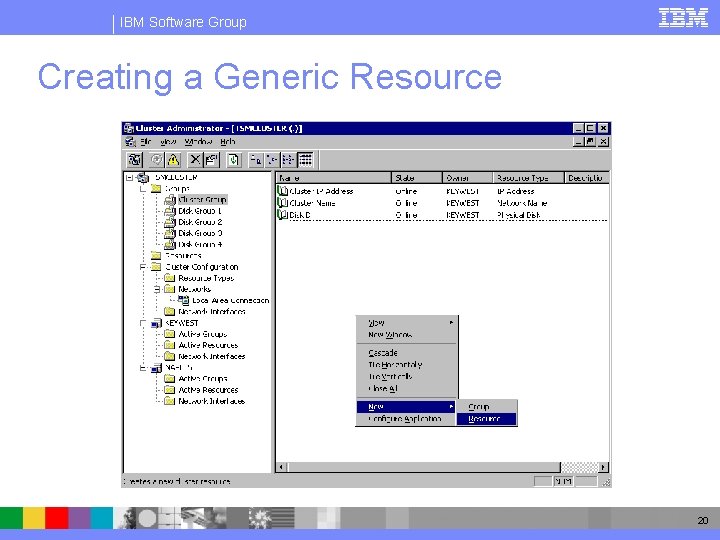
Task: Select Cluster Group in the tree
Action: coord(202,200)
